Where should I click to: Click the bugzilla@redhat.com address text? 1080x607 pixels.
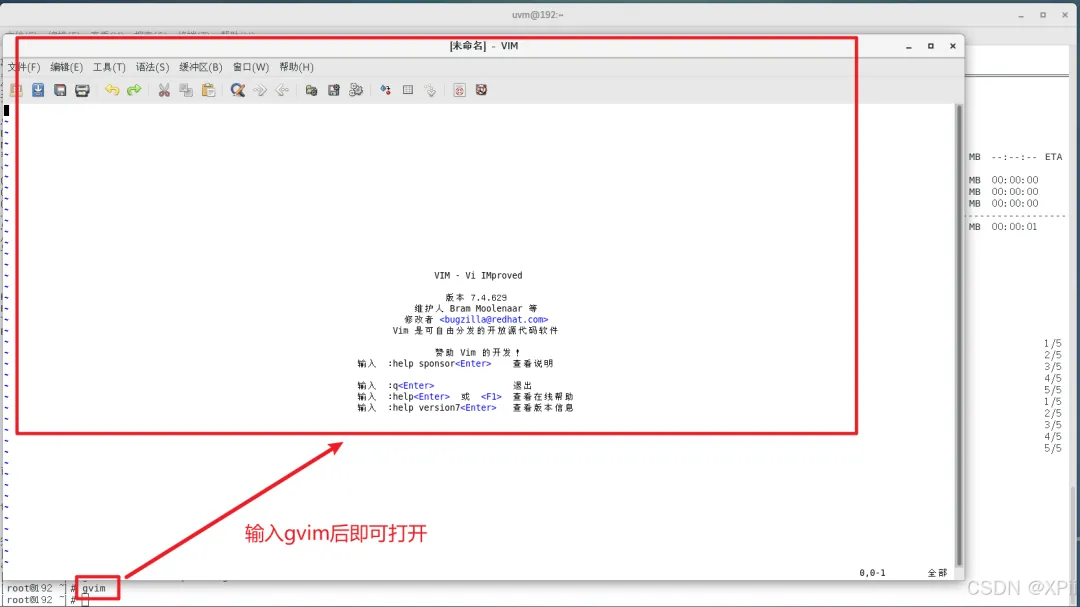(494, 320)
